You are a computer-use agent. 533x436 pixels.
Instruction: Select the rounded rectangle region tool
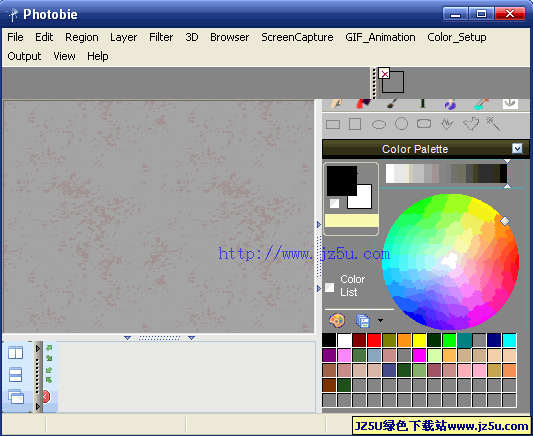(x=424, y=124)
